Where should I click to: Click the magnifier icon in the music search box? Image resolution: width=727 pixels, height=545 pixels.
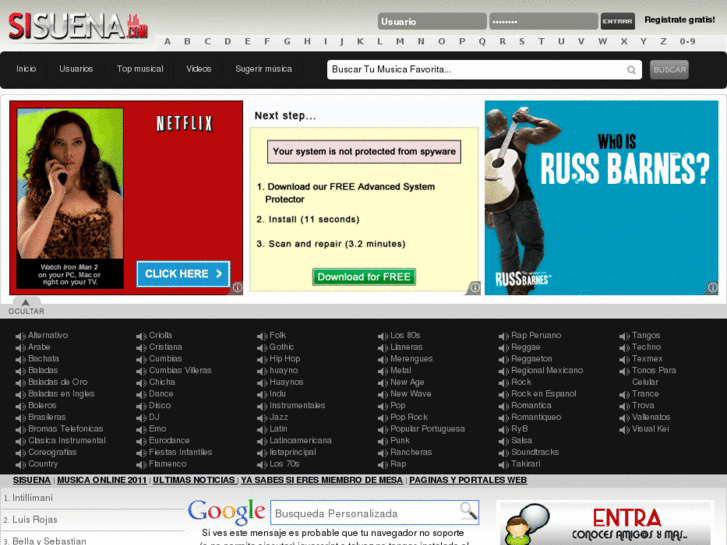(x=631, y=70)
